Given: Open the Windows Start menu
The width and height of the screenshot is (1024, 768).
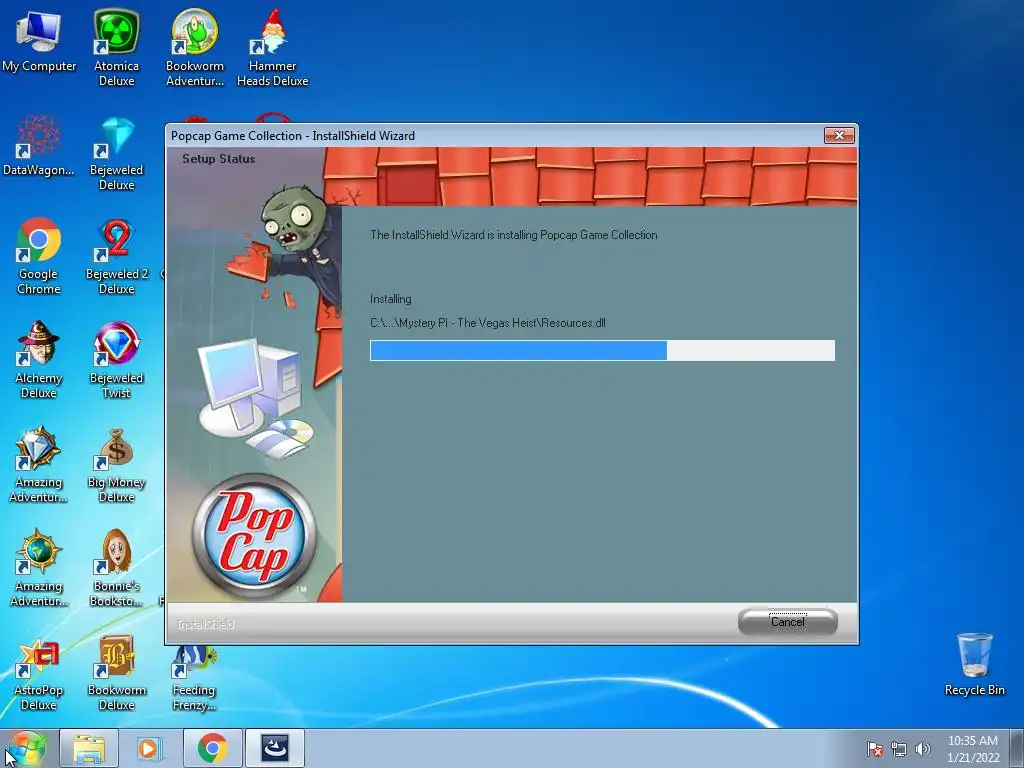Looking at the screenshot, I should 27,748.
